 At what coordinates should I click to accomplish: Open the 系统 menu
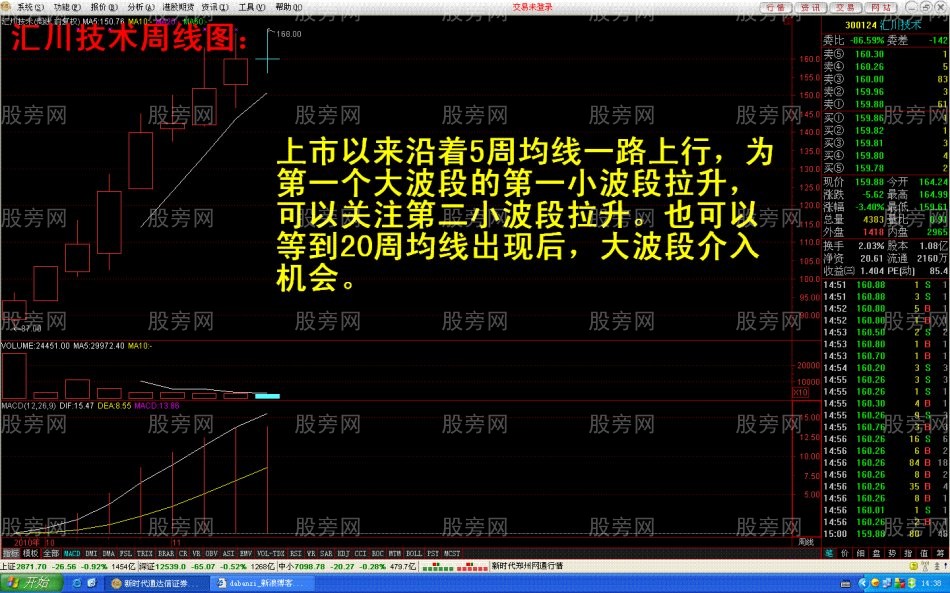(30, 7)
